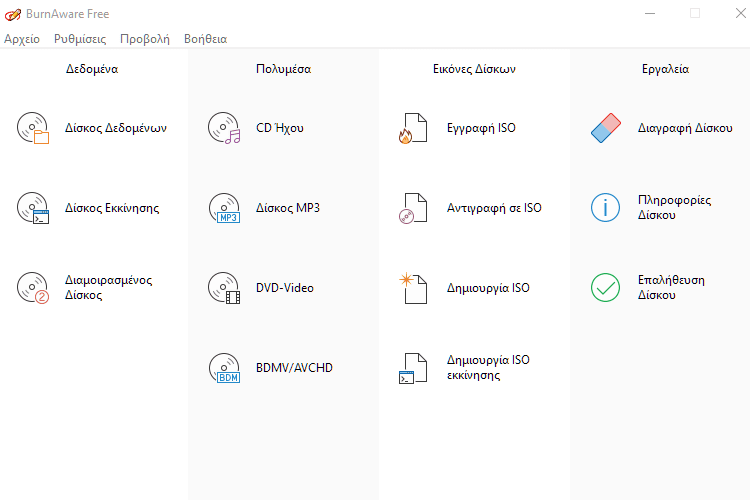
Task: Click the Πολυμέσα column header
Action: click(284, 69)
